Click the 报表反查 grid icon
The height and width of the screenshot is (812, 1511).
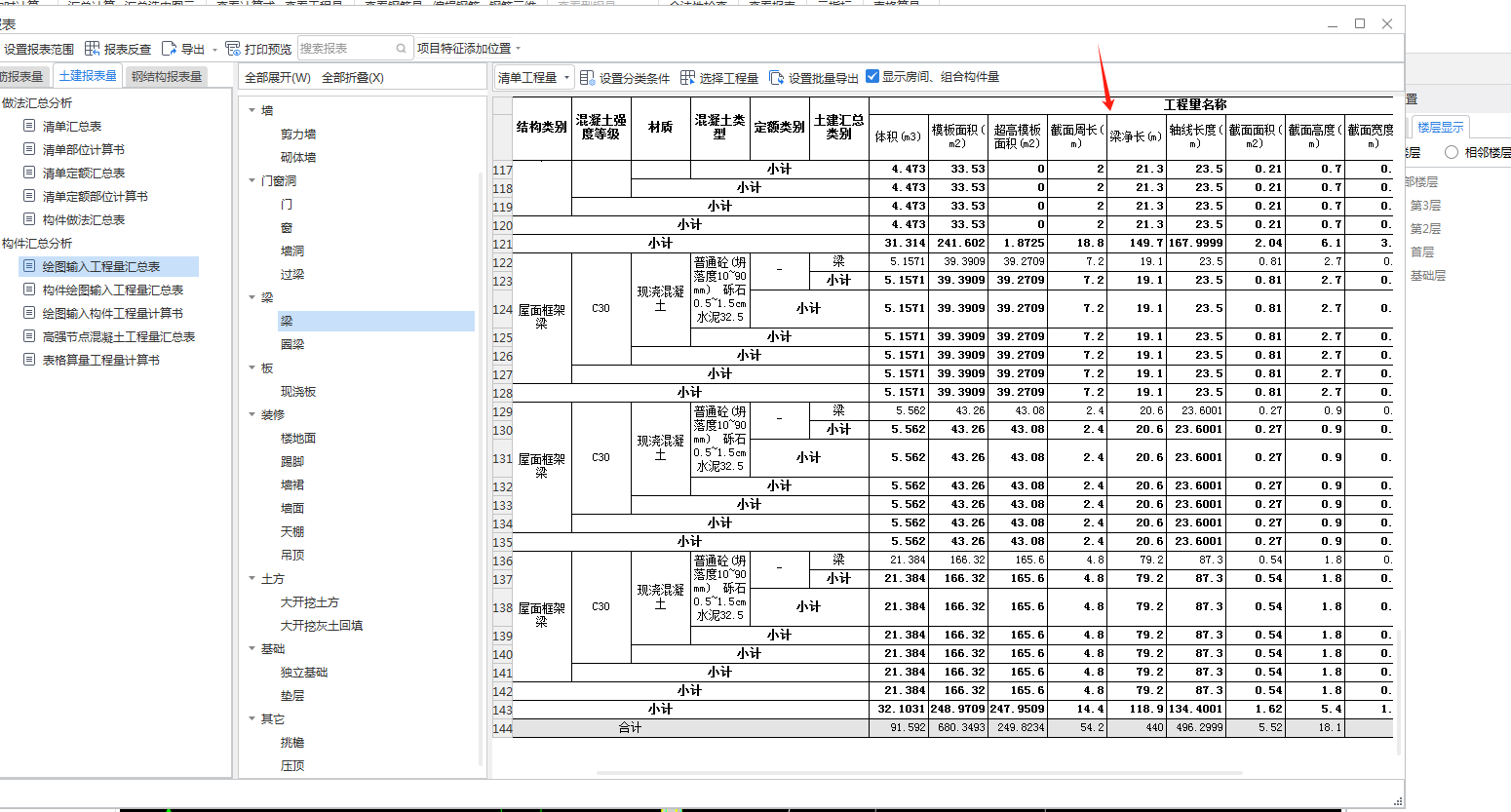point(93,48)
